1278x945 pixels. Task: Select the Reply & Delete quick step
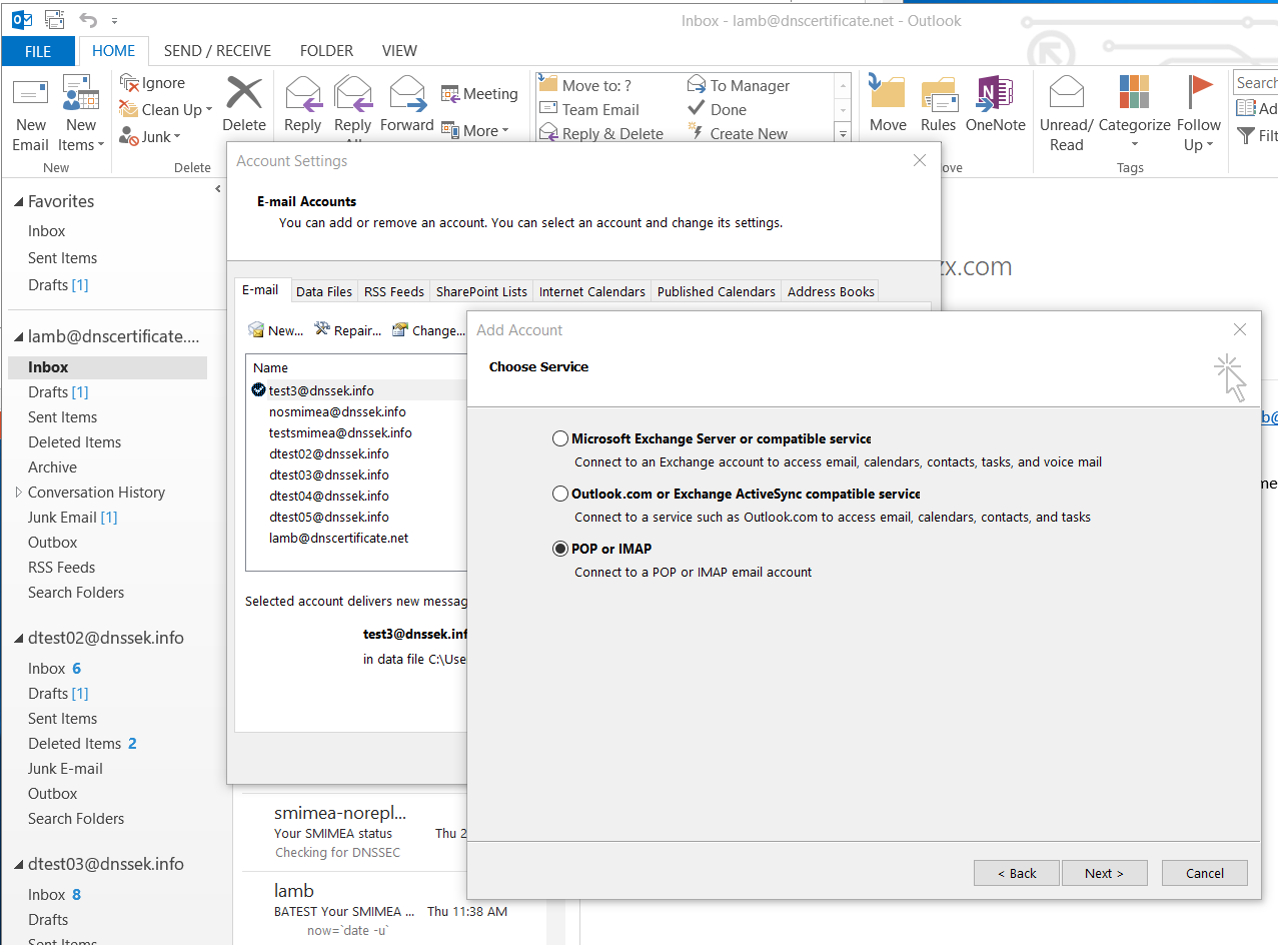(x=601, y=134)
